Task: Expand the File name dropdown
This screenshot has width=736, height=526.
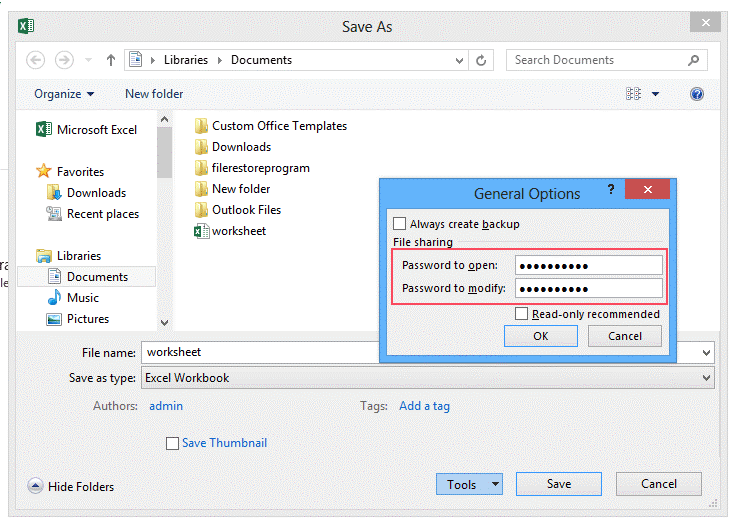Action: point(706,352)
